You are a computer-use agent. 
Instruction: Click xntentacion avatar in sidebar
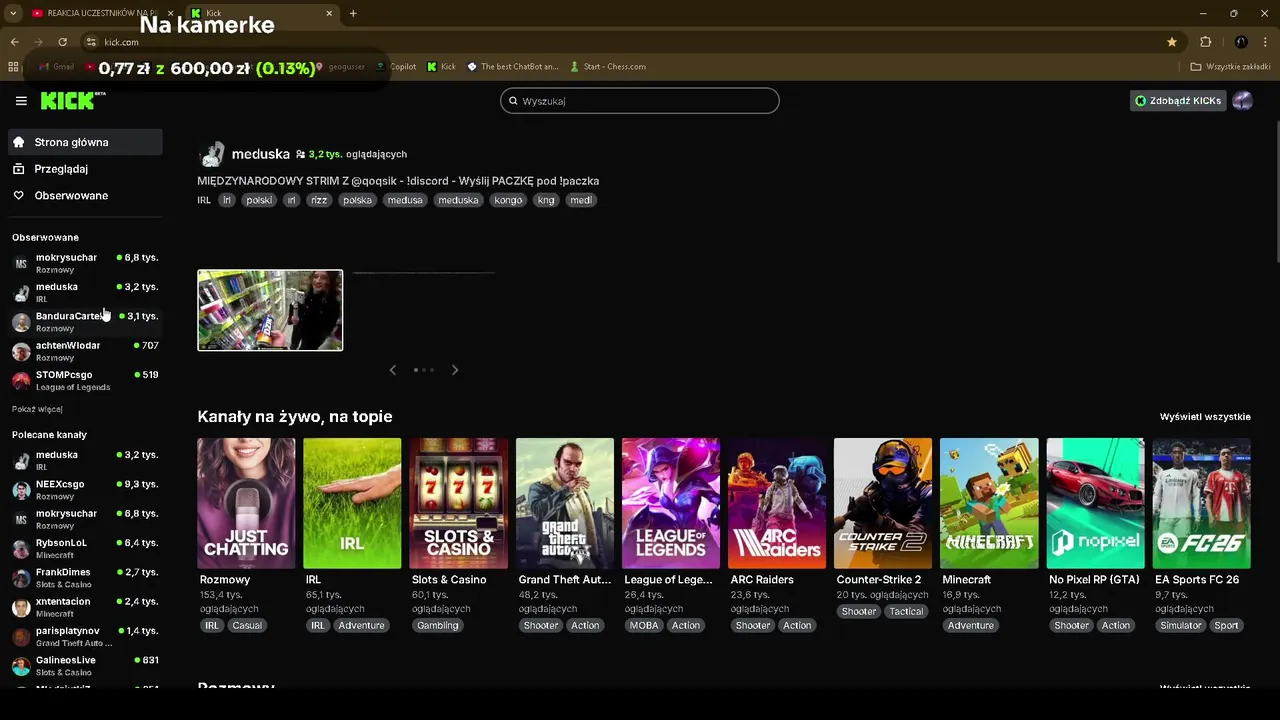(x=21, y=607)
